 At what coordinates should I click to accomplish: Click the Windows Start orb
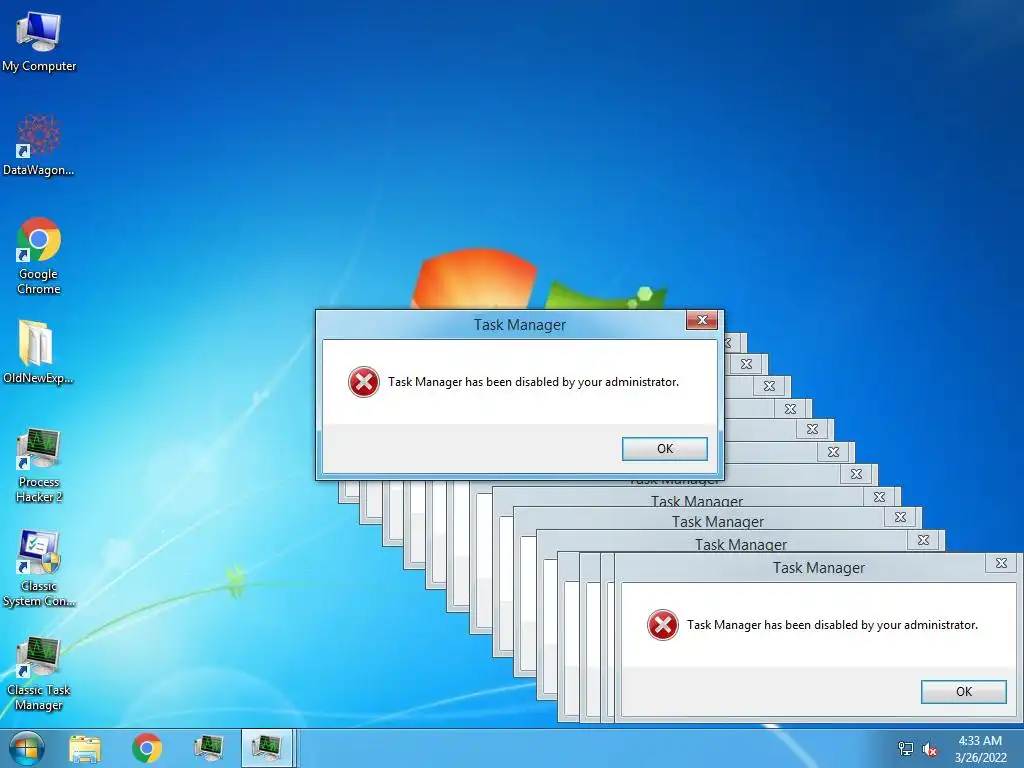27,748
